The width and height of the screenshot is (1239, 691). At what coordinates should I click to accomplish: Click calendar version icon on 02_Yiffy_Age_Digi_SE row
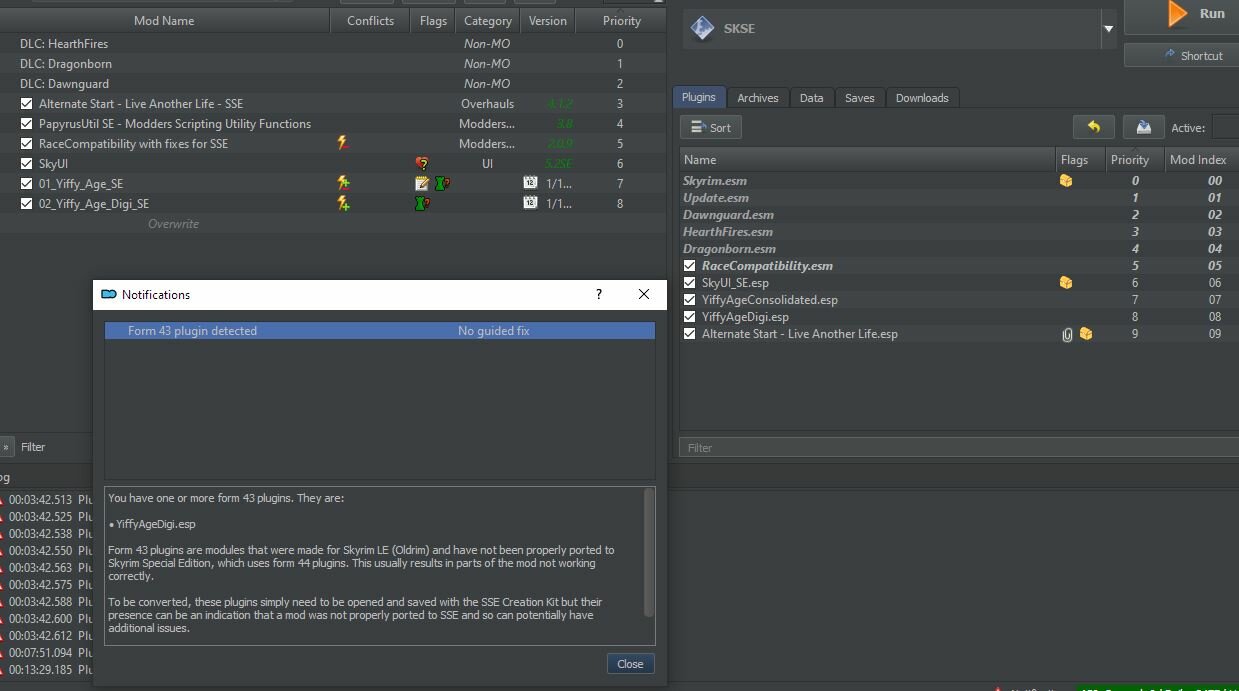530,203
